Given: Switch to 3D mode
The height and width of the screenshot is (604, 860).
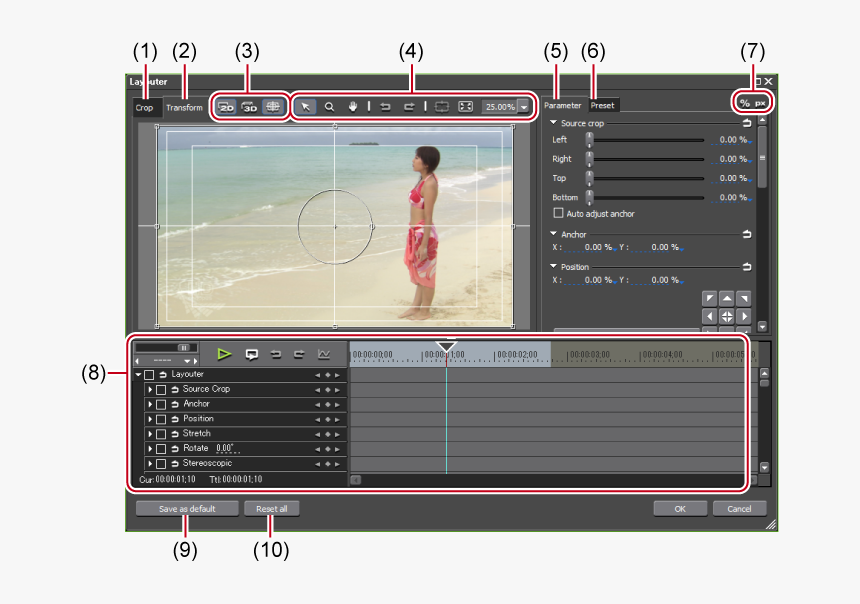Looking at the screenshot, I should click(250, 106).
